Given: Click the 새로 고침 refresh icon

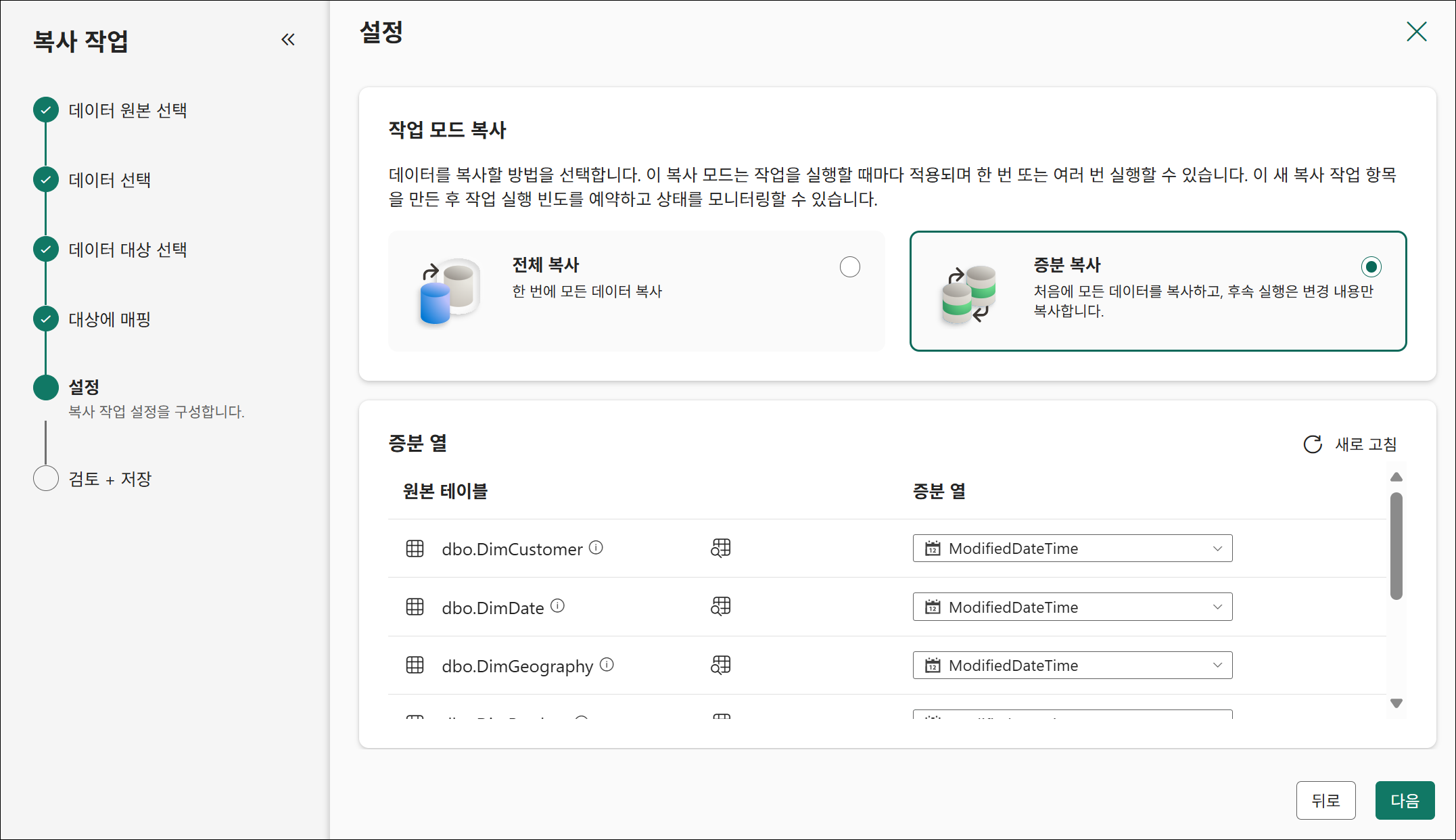Looking at the screenshot, I should (x=1313, y=444).
